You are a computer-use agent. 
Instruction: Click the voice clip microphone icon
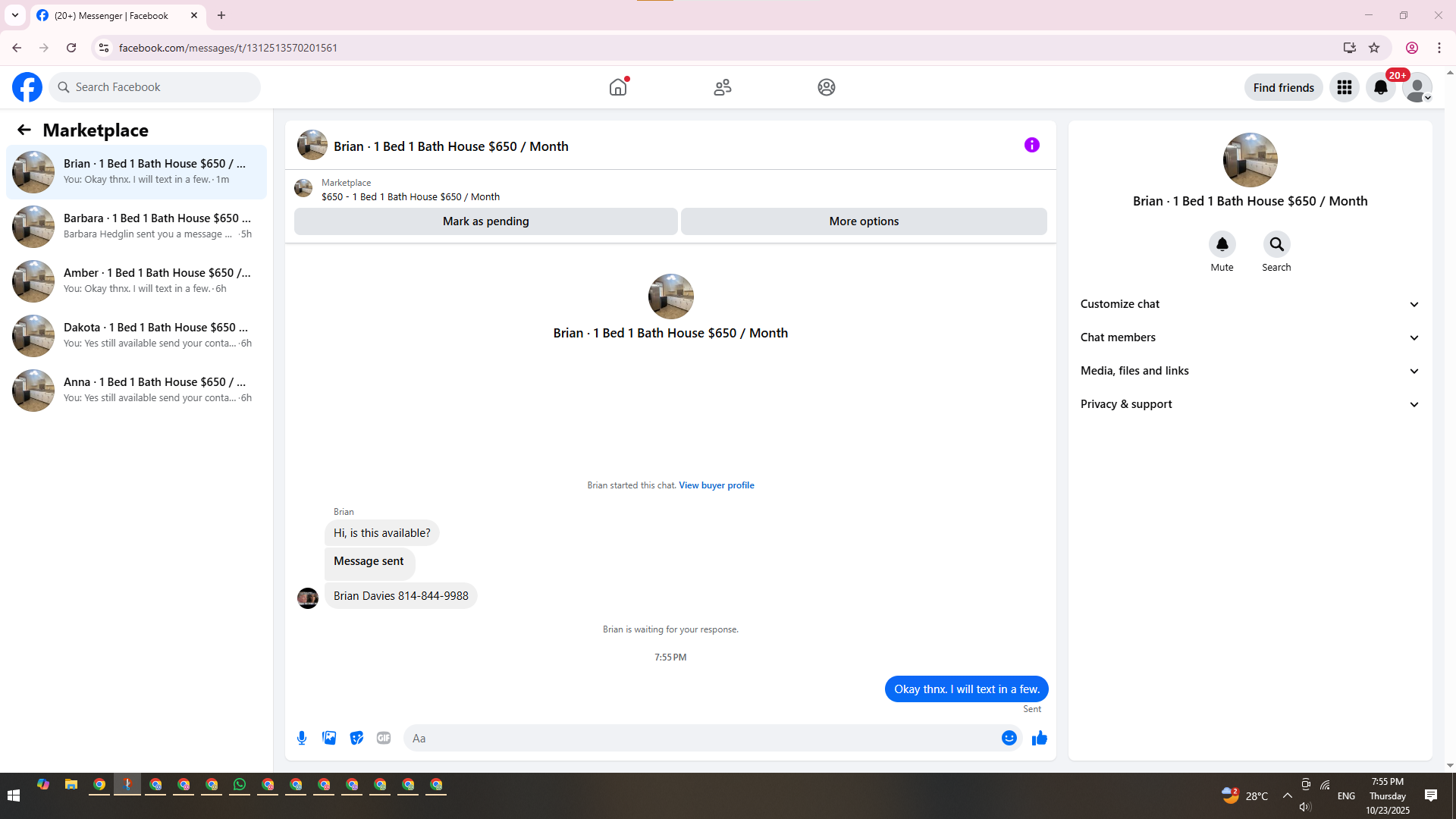pos(302,738)
